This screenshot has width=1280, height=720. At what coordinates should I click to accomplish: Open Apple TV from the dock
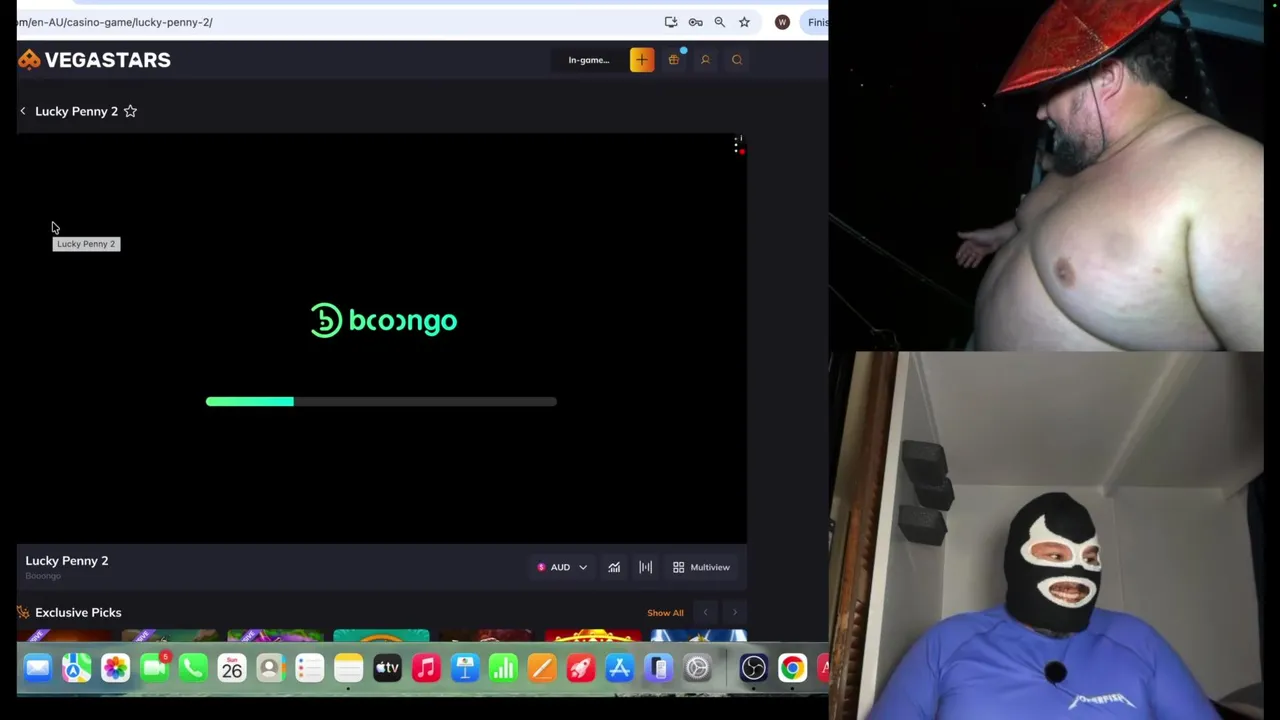(387, 667)
